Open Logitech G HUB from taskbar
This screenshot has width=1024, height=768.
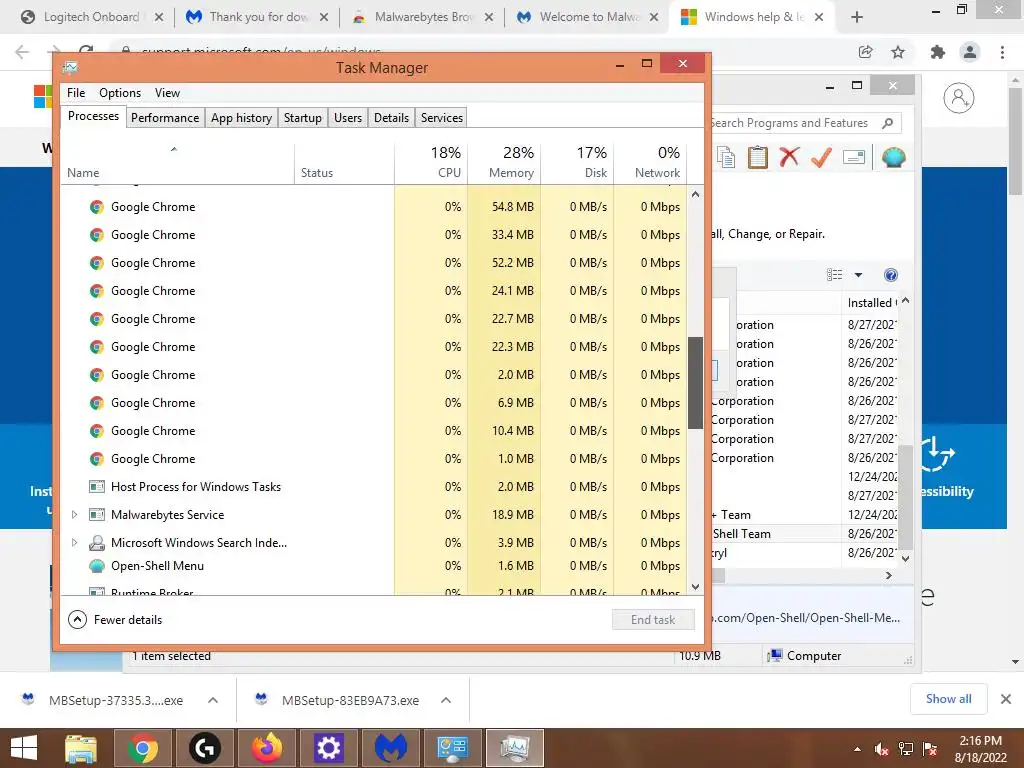point(204,748)
